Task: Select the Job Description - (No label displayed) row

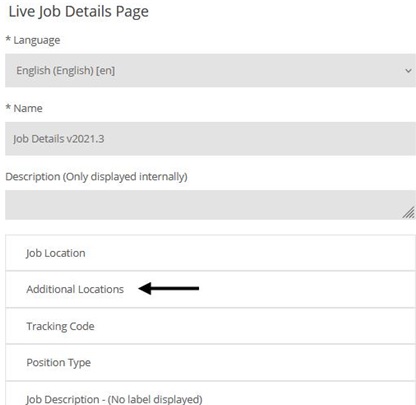Action: click(210, 393)
